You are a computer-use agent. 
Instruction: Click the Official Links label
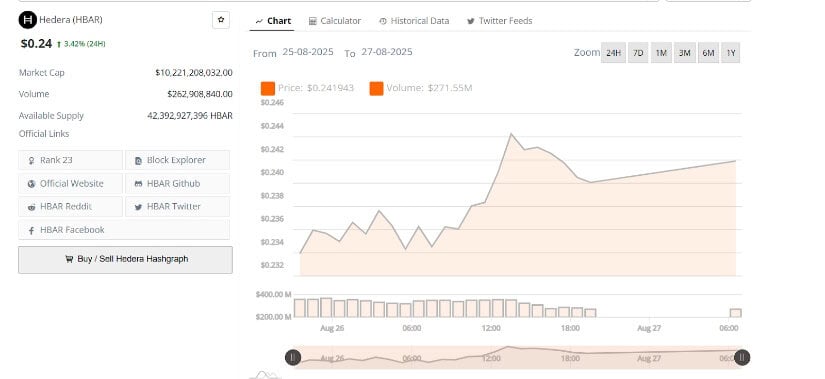coord(44,134)
